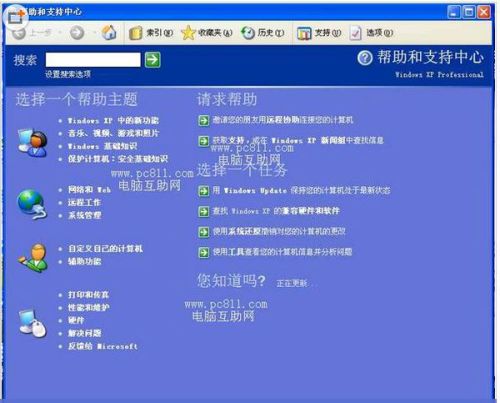Open 查找兼容硬件和软件 task link

pyautogui.click(x=276, y=211)
